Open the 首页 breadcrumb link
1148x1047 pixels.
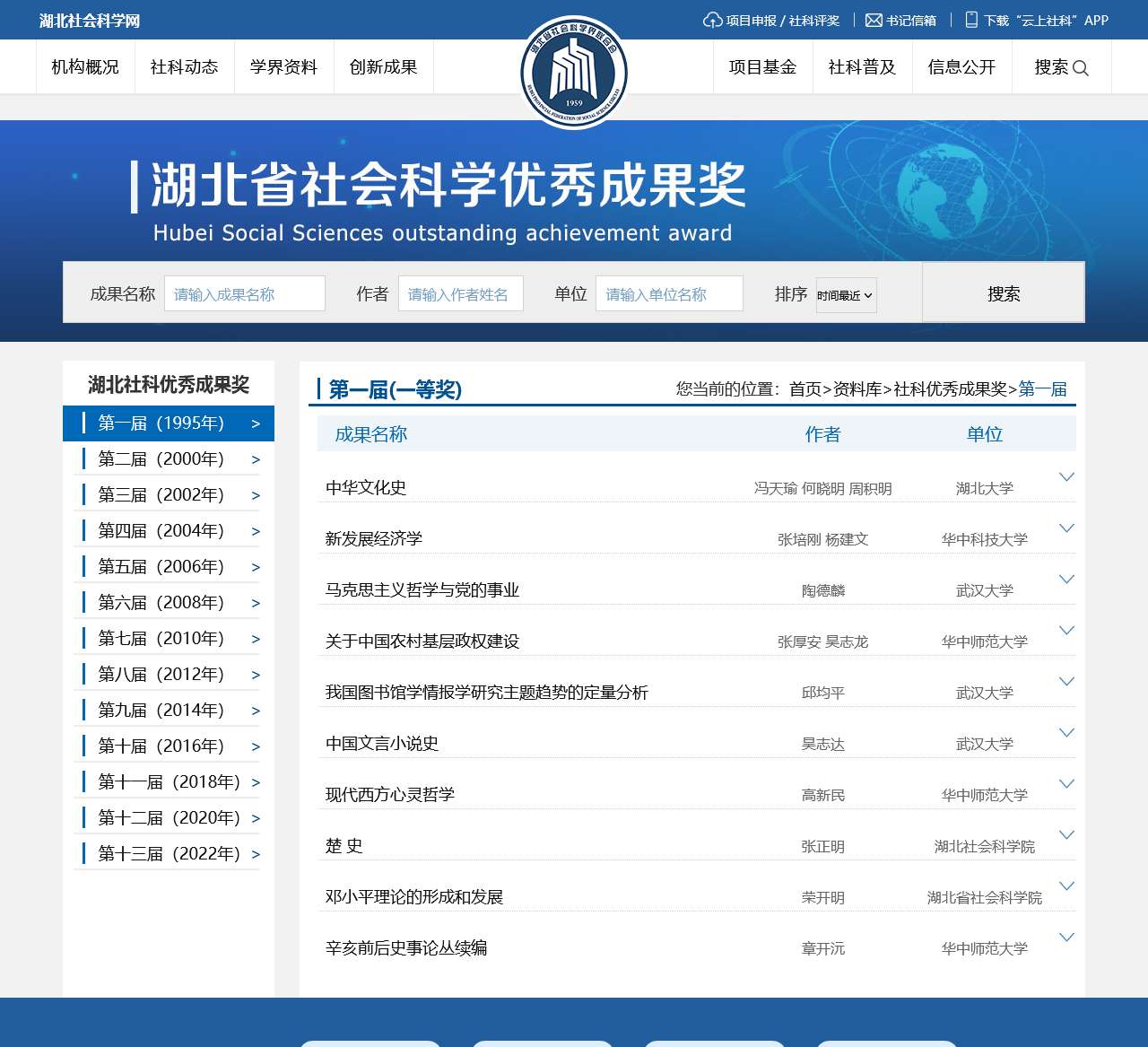point(804,389)
